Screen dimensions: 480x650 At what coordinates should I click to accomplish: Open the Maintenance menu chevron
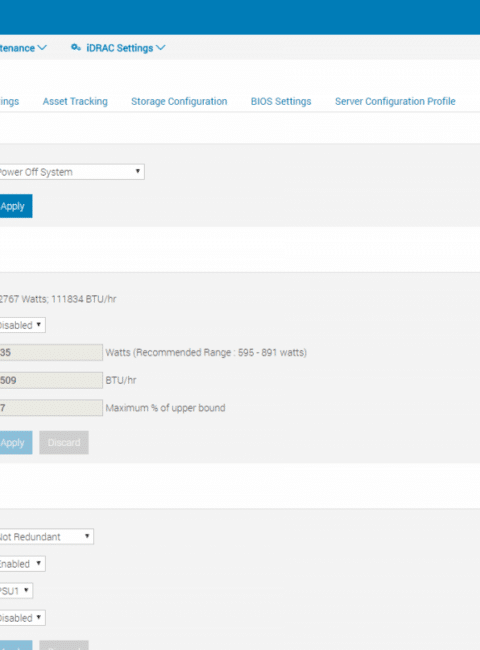pyautogui.click(x=42, y=48)
